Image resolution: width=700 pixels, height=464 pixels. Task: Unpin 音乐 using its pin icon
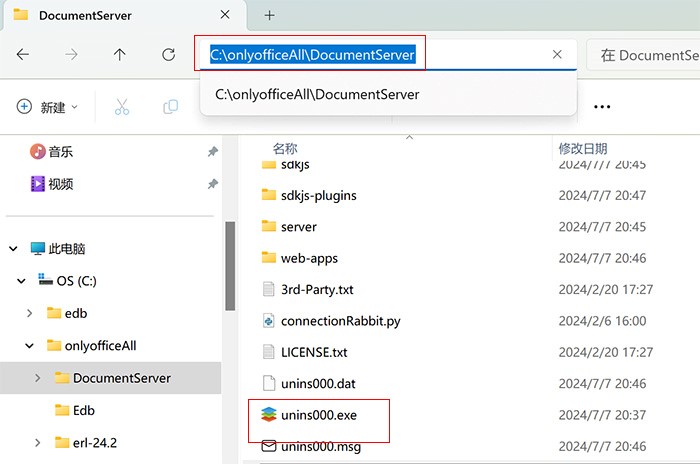(x=212, y=151)
